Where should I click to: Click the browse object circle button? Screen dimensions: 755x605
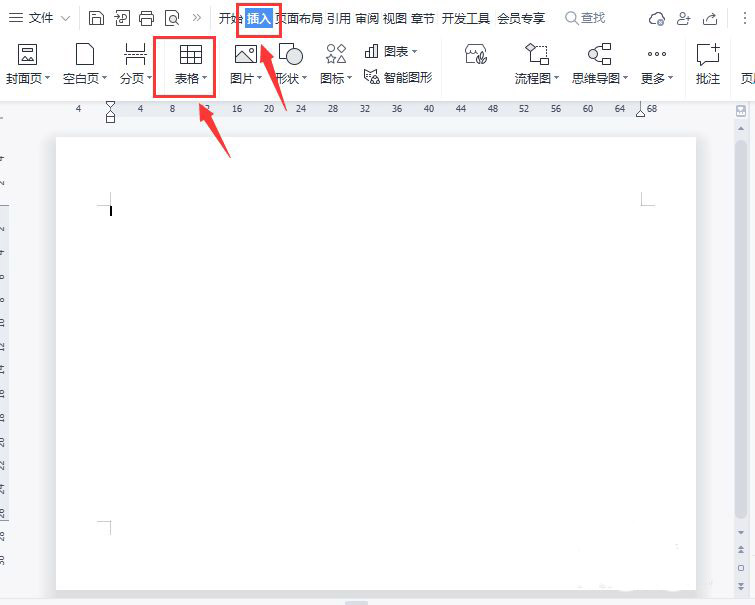[x=741, y=568]
